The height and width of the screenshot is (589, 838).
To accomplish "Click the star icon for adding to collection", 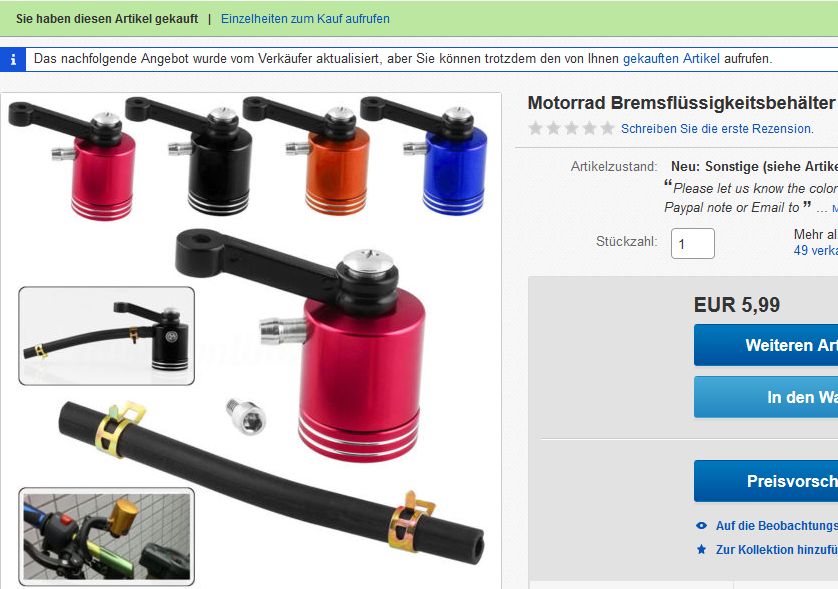I will tap(701, 549).
